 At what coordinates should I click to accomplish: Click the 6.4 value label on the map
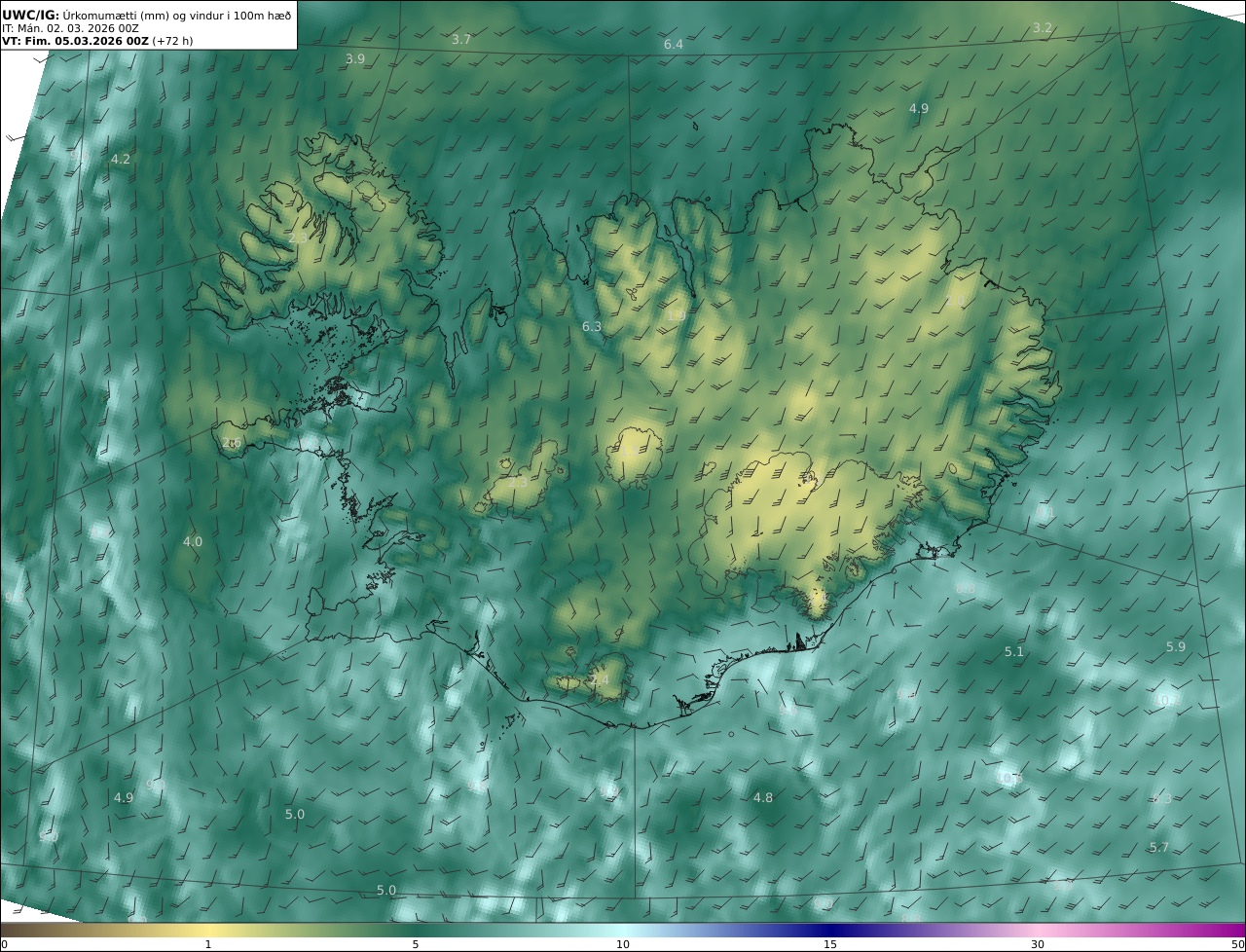674,45
